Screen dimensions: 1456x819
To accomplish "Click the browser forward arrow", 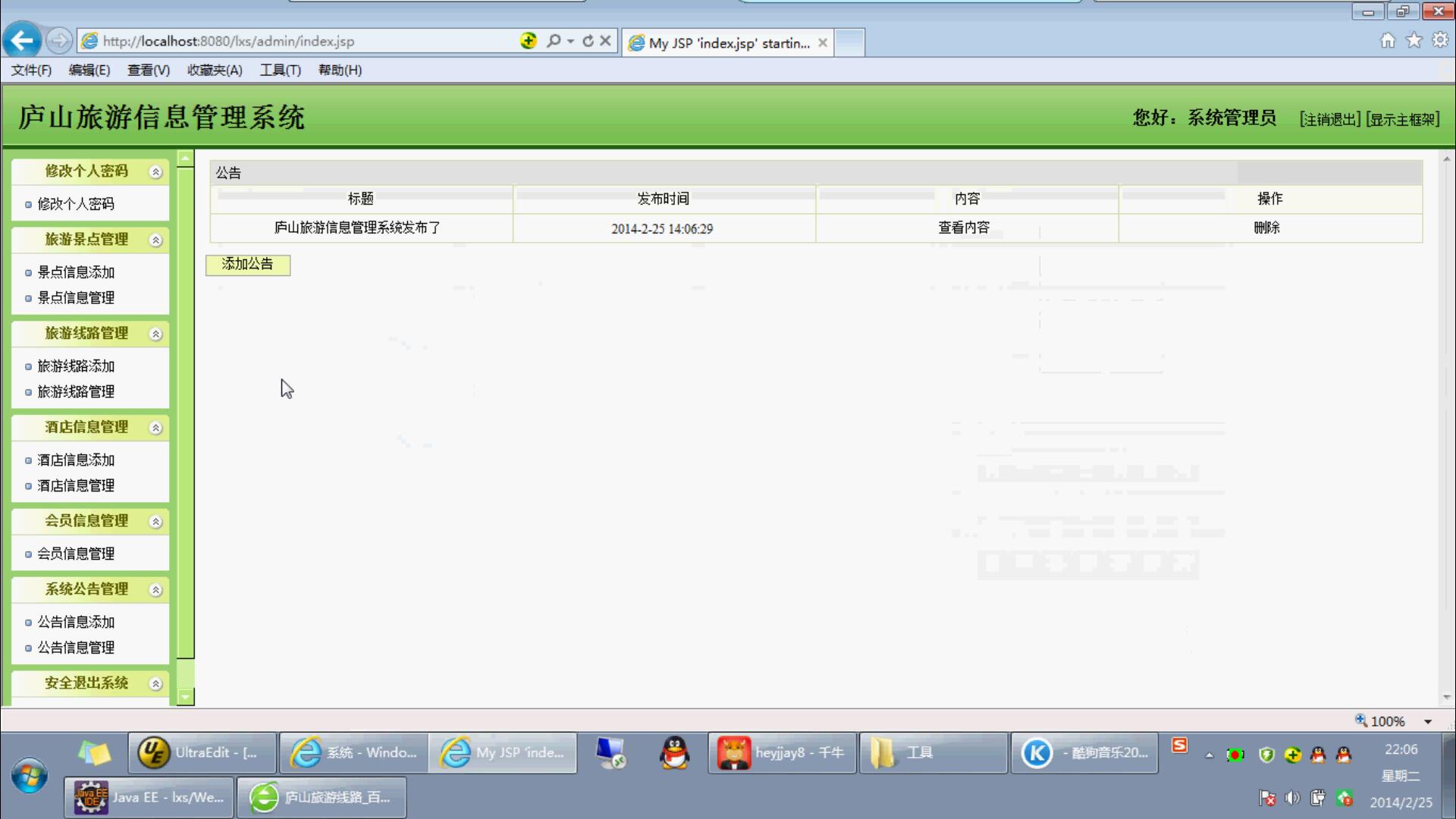I will (x=59, y=41).
